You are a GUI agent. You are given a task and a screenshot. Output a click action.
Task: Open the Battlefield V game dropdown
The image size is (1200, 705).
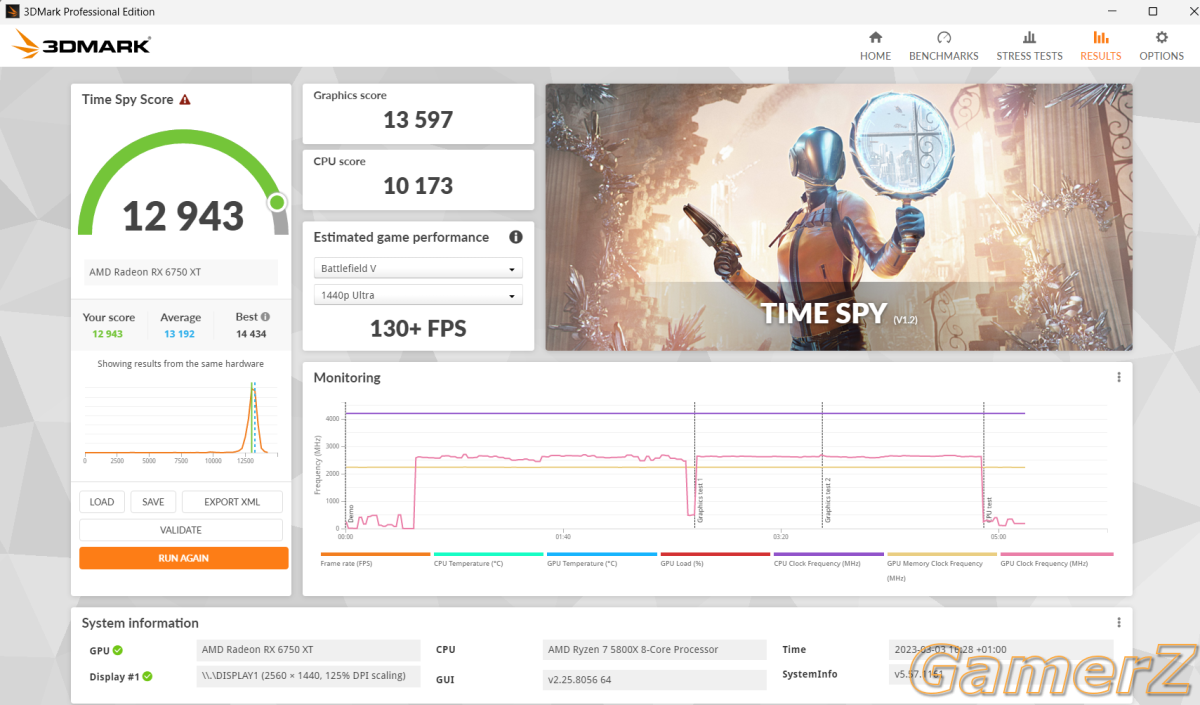418,269
